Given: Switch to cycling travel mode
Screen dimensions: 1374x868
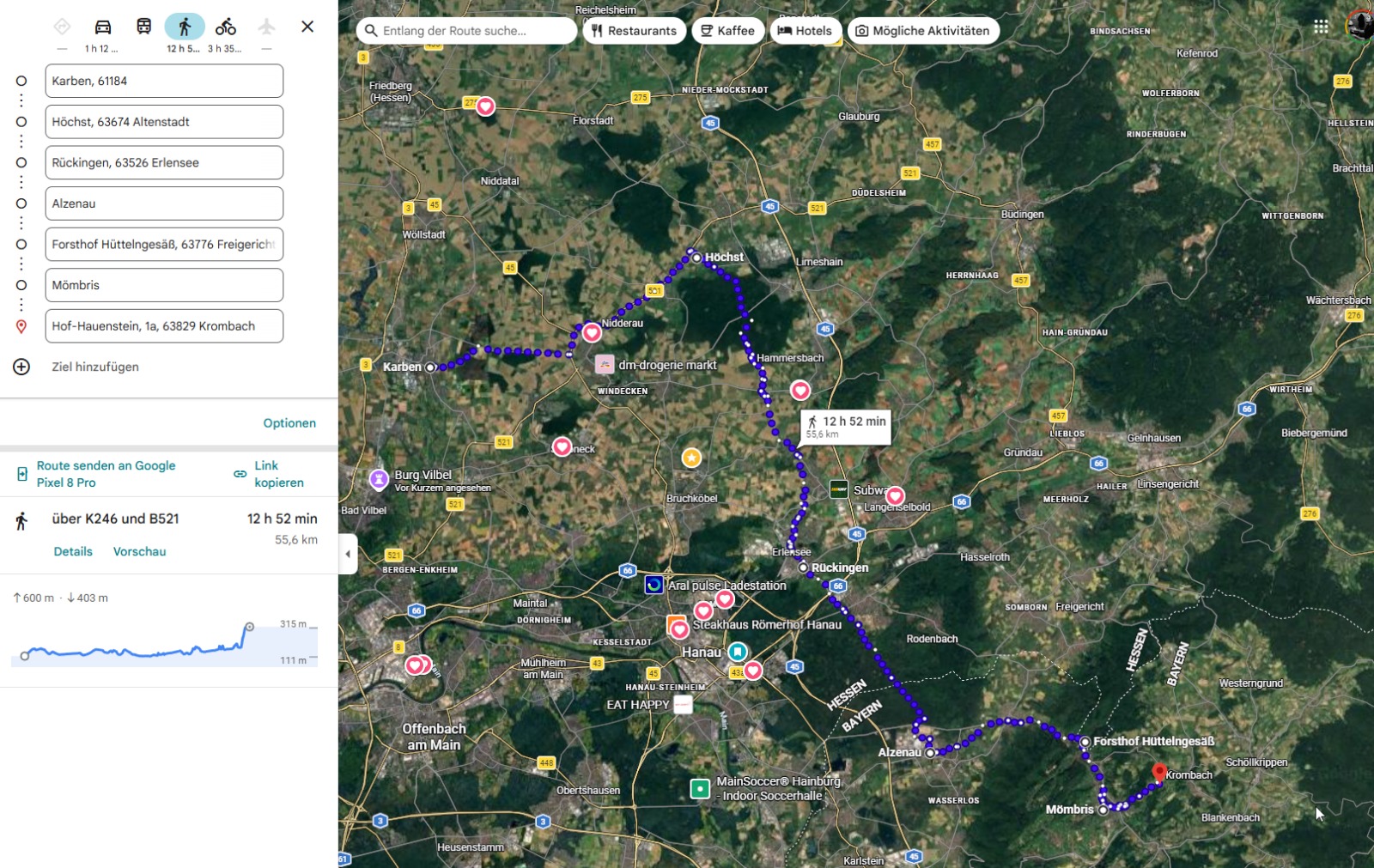Looking at the screenshot, I should pos(226,27).
